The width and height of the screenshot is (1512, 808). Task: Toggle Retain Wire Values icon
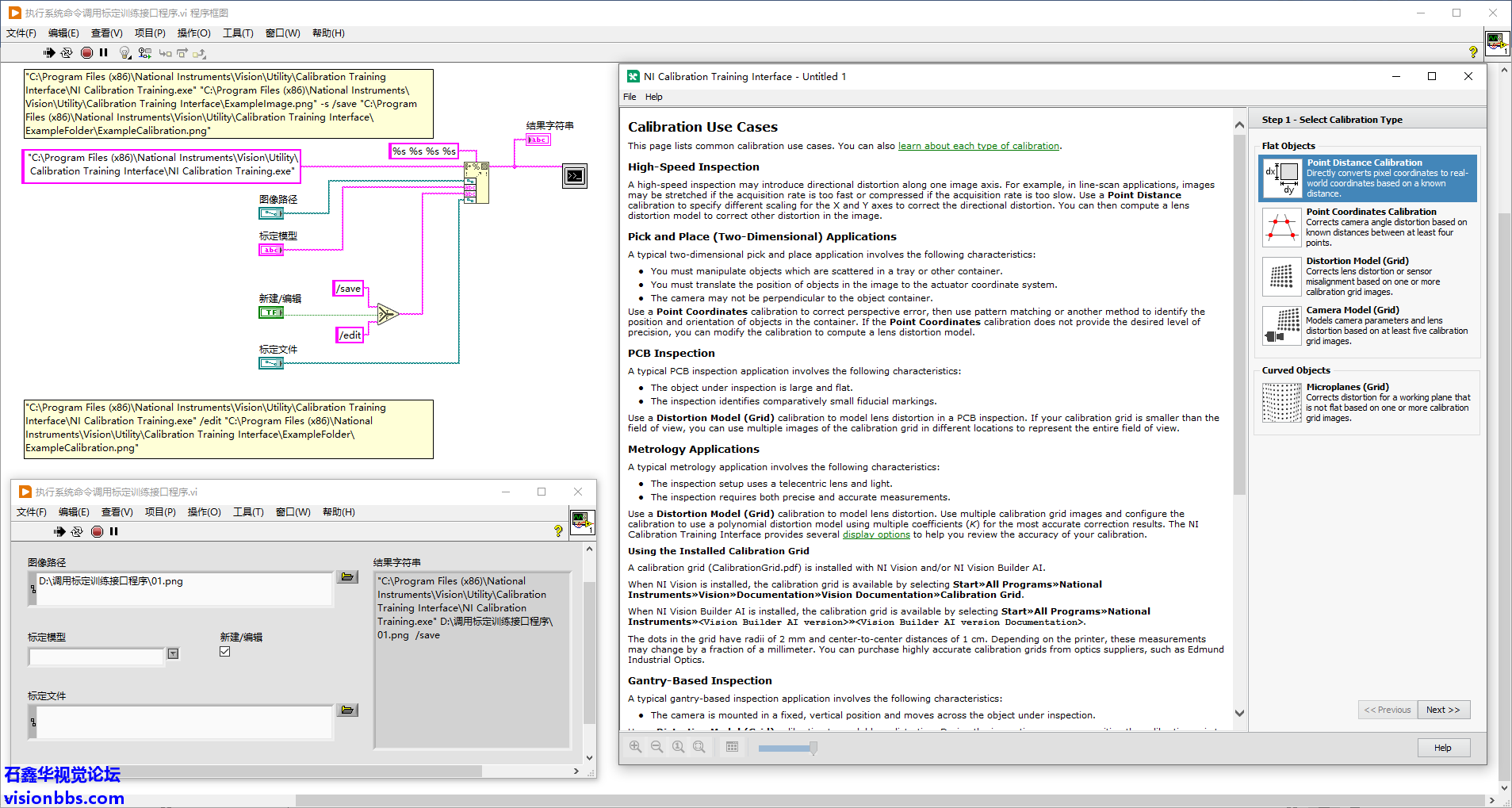coord(144,53)
